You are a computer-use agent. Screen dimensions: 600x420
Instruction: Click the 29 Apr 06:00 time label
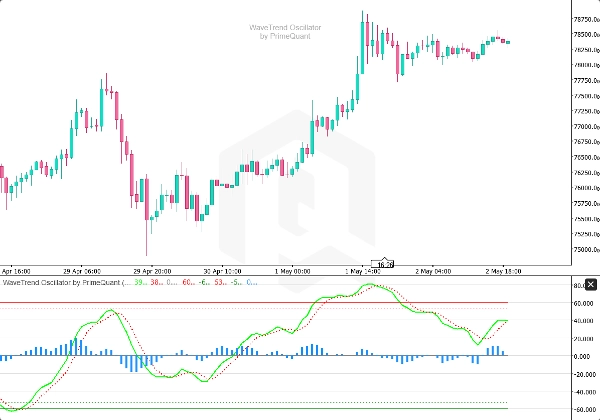click(82, 271)
